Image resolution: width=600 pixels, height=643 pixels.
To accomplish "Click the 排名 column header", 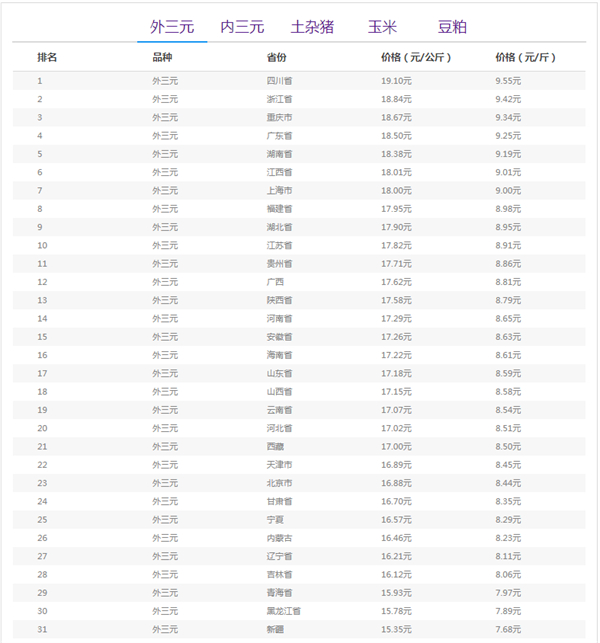I will pyautogui.click(x=47, y=57).
